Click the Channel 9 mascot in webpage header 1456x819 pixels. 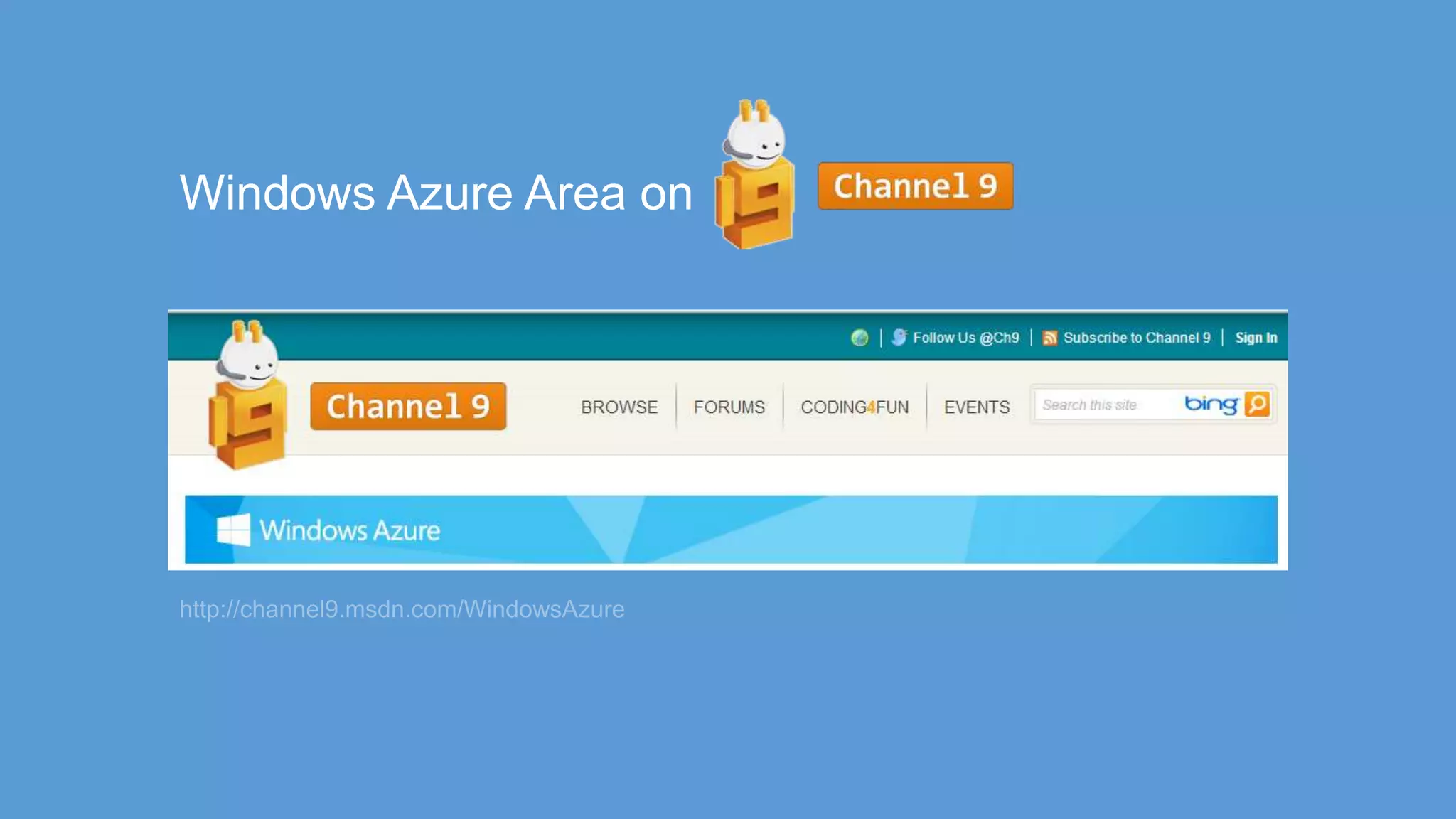tap(248, 395)
